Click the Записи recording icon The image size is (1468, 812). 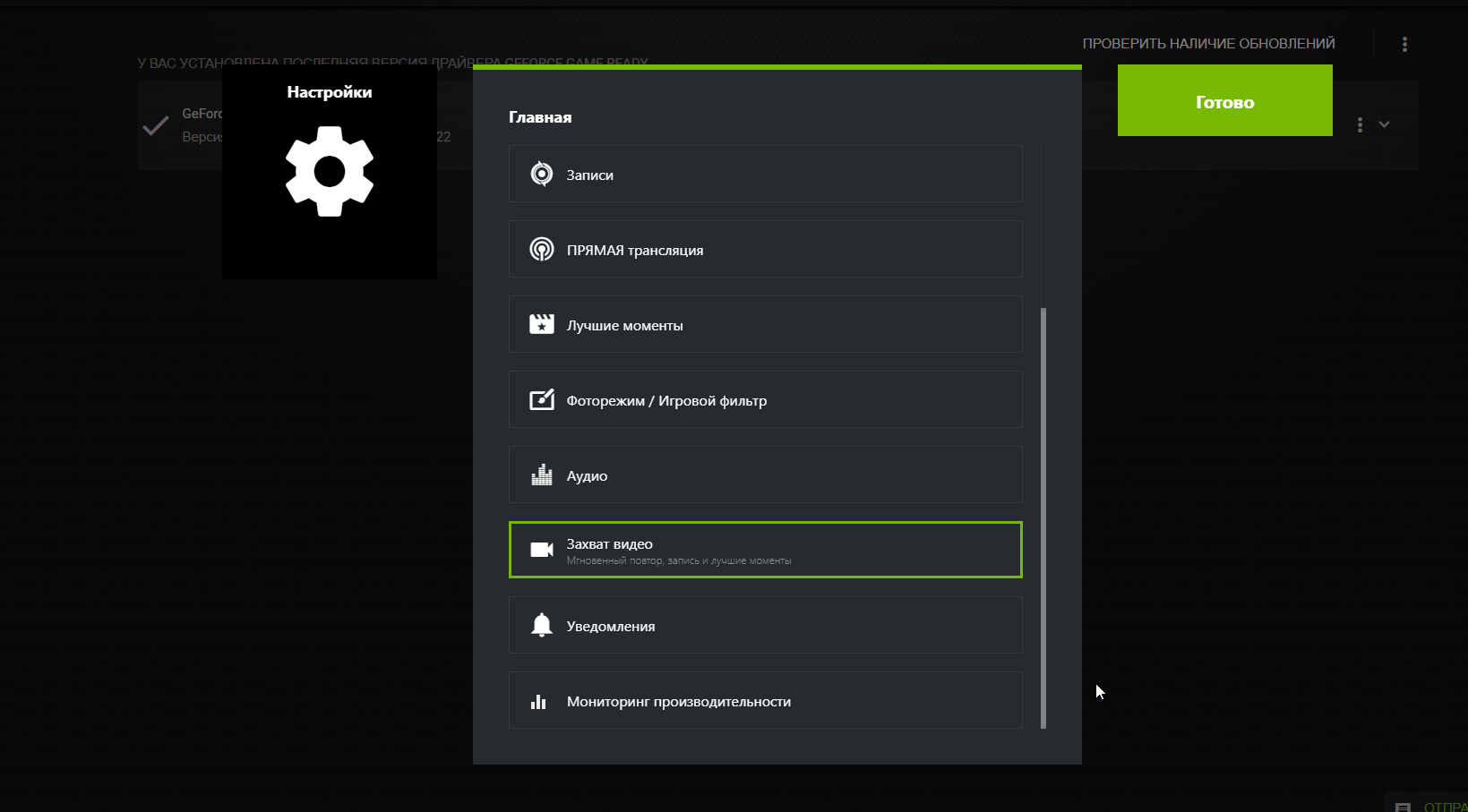click(x=541, y=174)
